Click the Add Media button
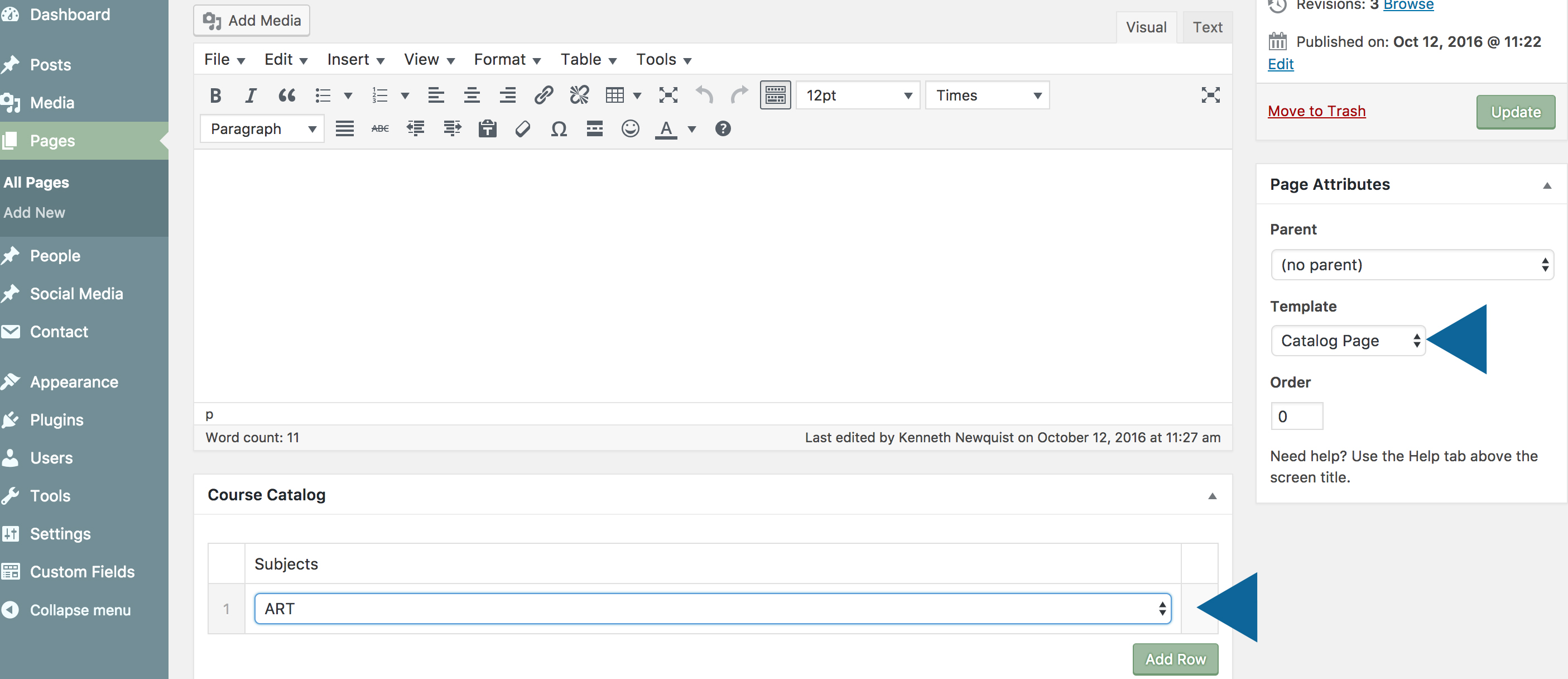 click(x=252, y=21)
